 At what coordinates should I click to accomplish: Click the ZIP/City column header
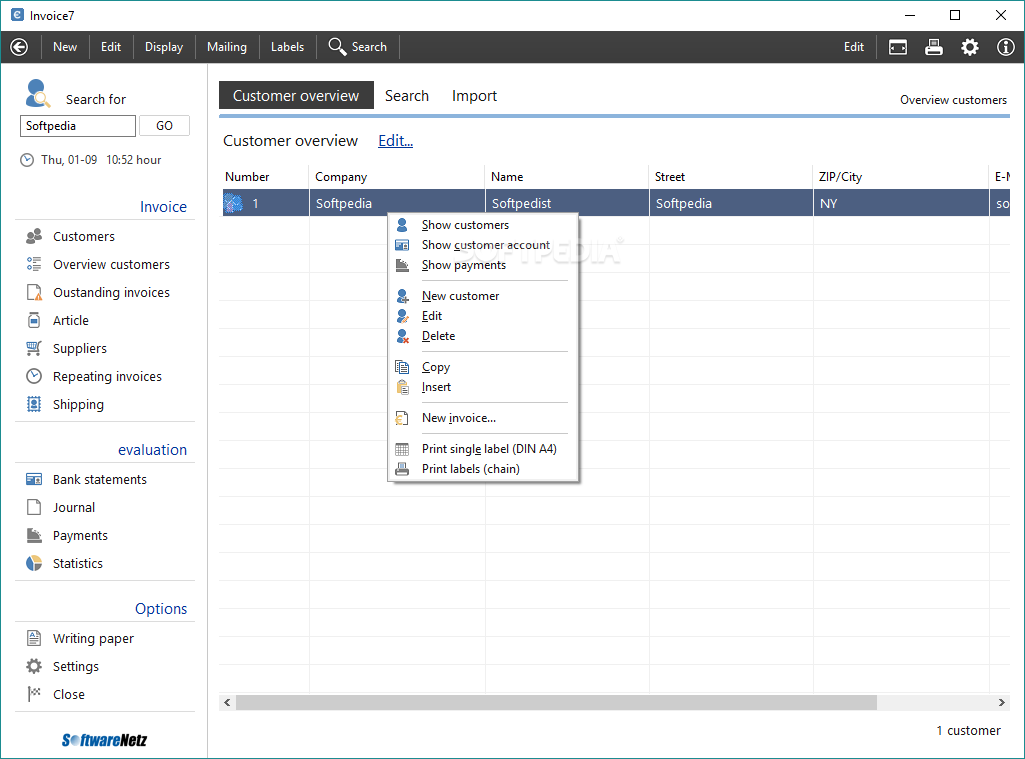pos(901,177)
